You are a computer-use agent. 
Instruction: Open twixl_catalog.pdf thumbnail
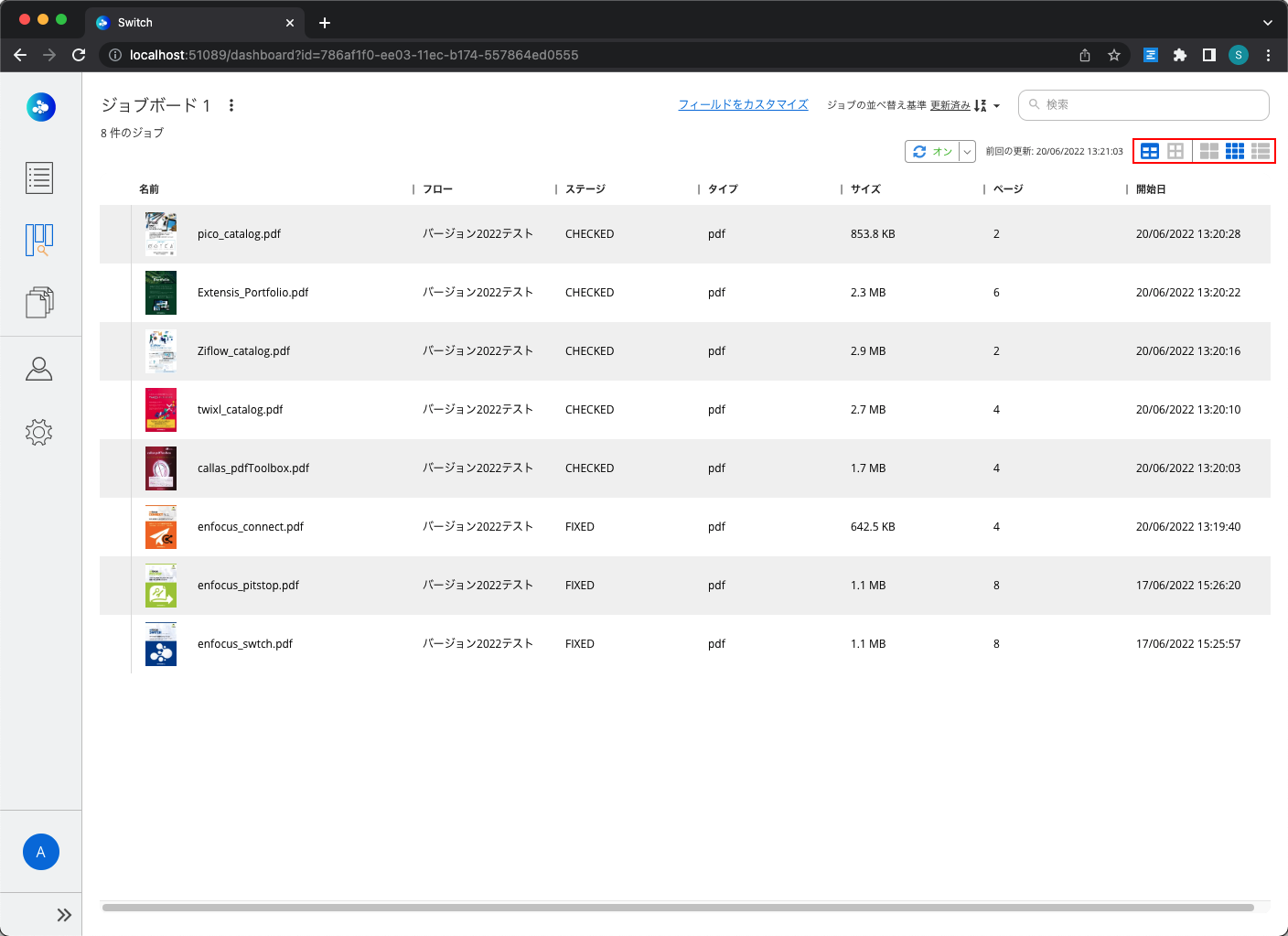click(x=161, y=410)
